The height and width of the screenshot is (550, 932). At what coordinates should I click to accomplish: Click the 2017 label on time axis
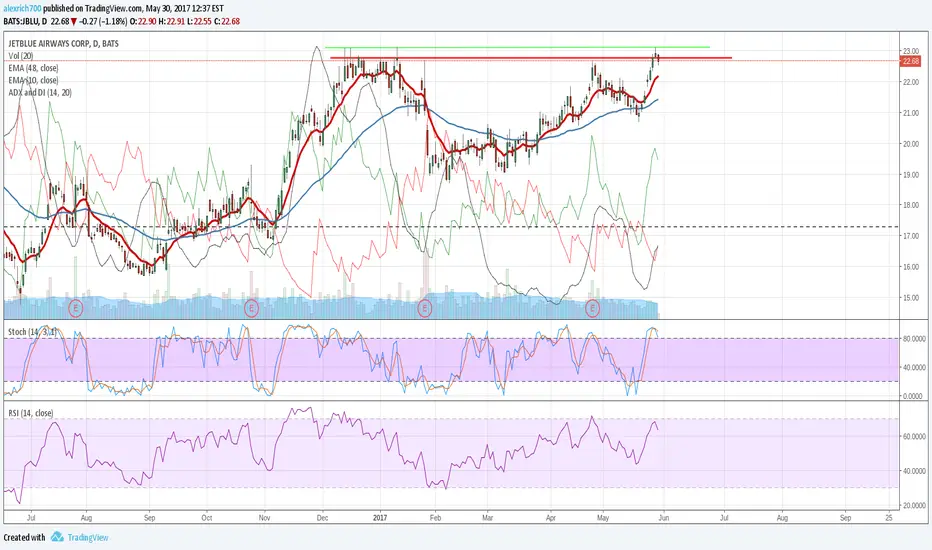coord(380,518)
